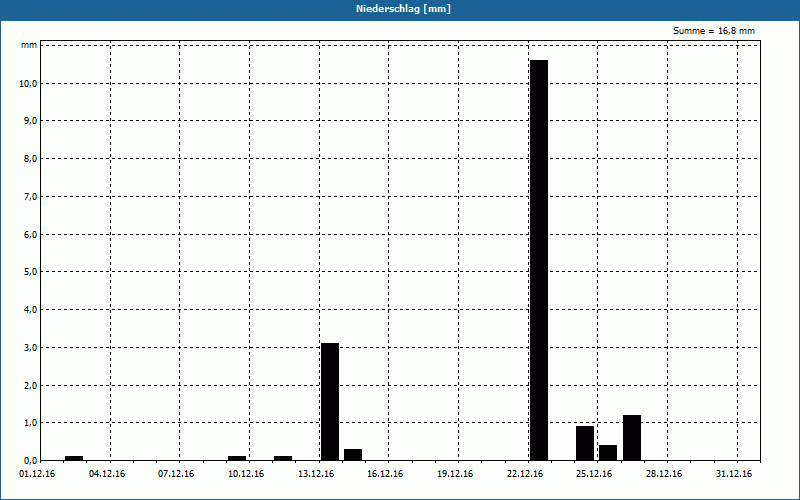
Task: Click the tallest bar after 22.12.16
Action: (x=539, y=260)
